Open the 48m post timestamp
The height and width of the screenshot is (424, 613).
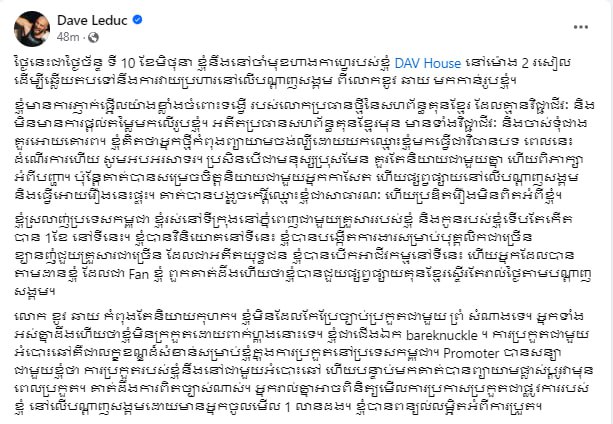[x=68, y=38]
